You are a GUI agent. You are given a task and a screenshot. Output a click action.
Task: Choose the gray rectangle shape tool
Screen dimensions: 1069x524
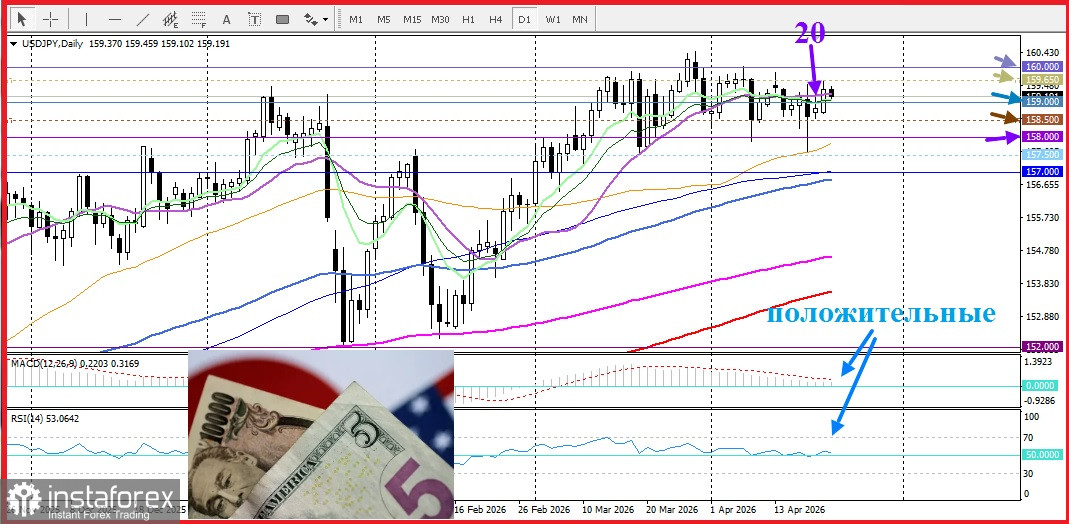(x=282, y=20)
